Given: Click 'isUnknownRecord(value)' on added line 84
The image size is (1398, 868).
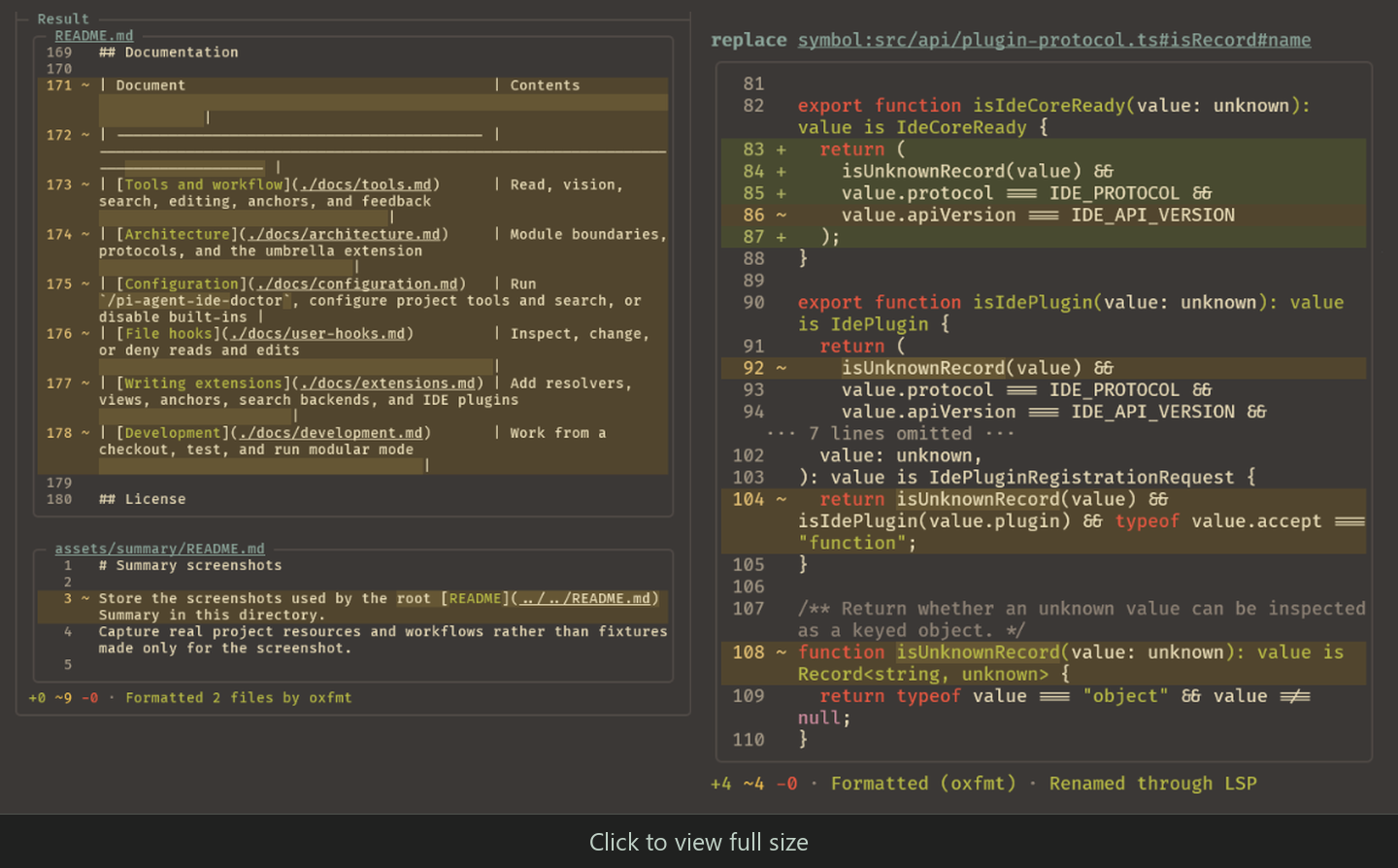Looking at the screenshot, I should [961, 172].
